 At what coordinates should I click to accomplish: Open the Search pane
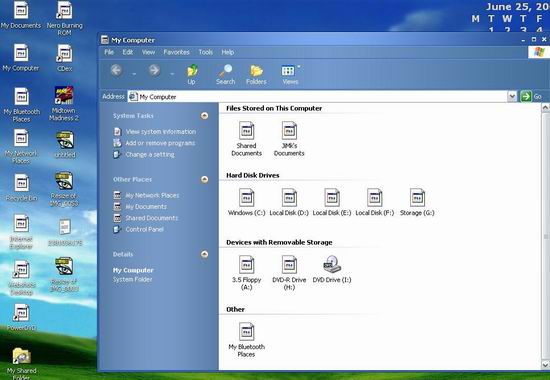[x=225, y=74]
